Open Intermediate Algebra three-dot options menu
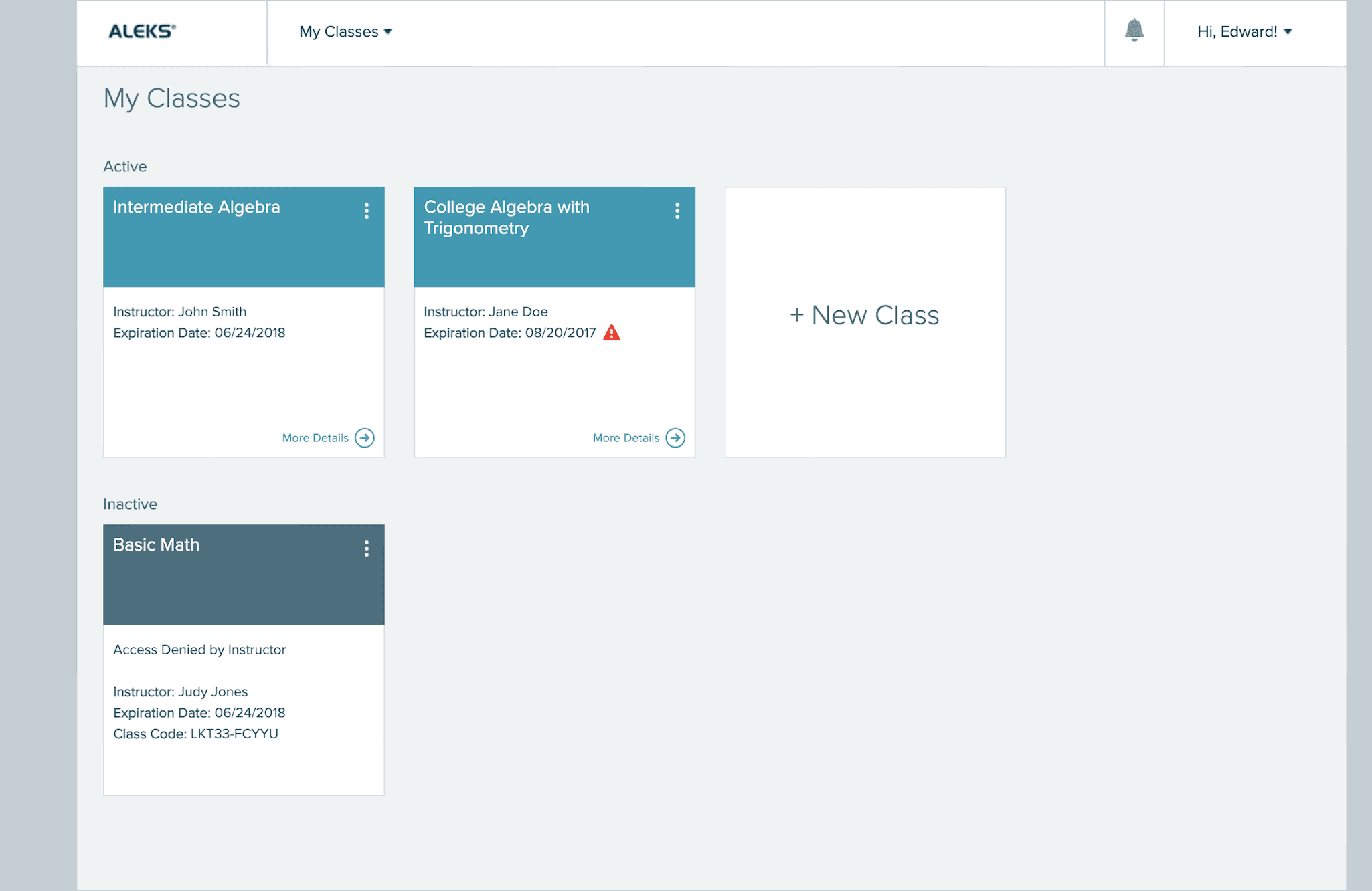Screen dimensions: 1372x891 [367, 211]
